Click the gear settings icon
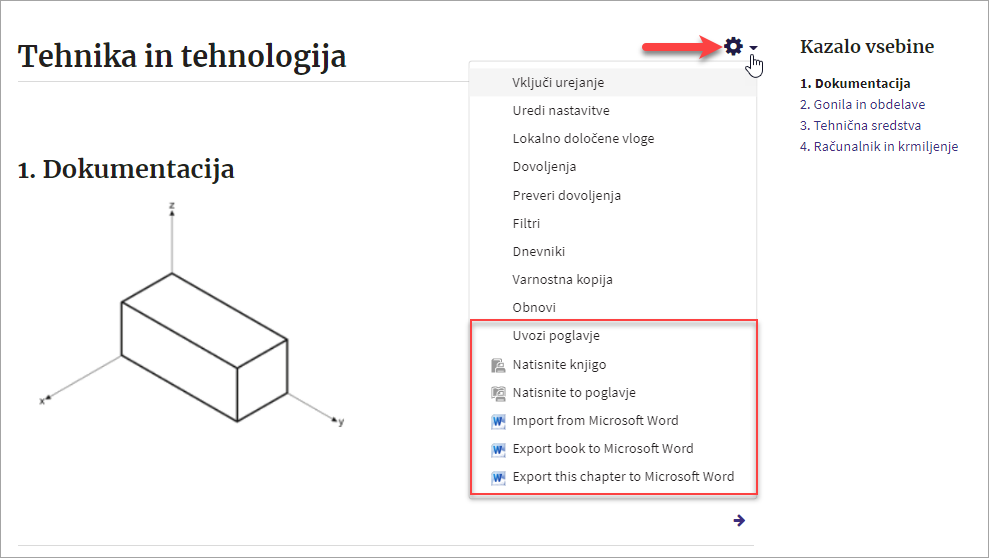 coord(733,46)
